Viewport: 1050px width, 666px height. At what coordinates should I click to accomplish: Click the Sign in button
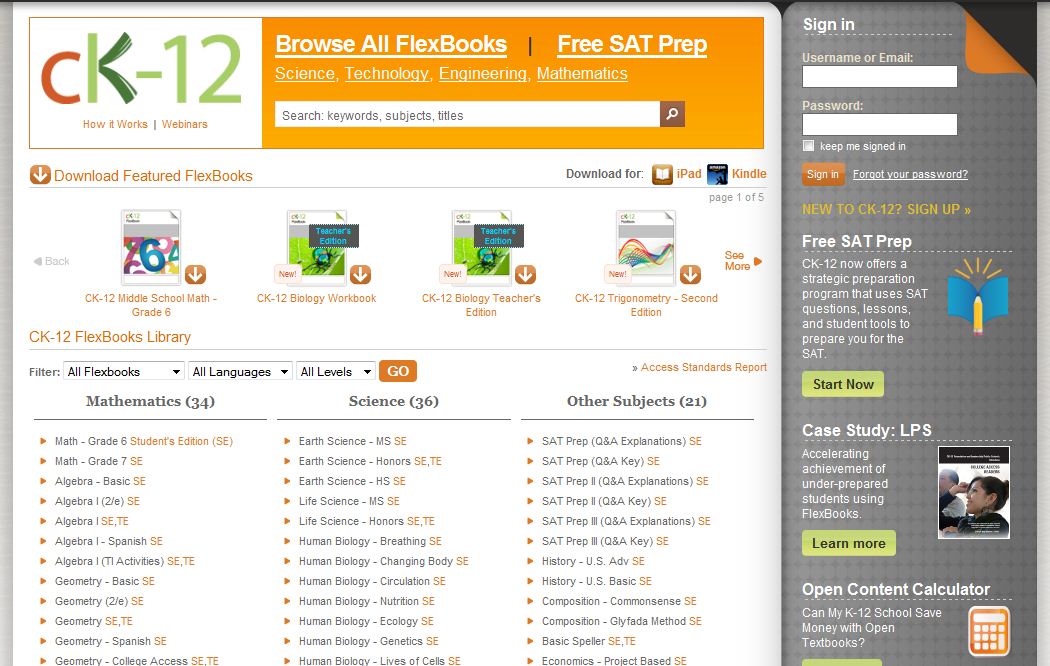(822, 175)
